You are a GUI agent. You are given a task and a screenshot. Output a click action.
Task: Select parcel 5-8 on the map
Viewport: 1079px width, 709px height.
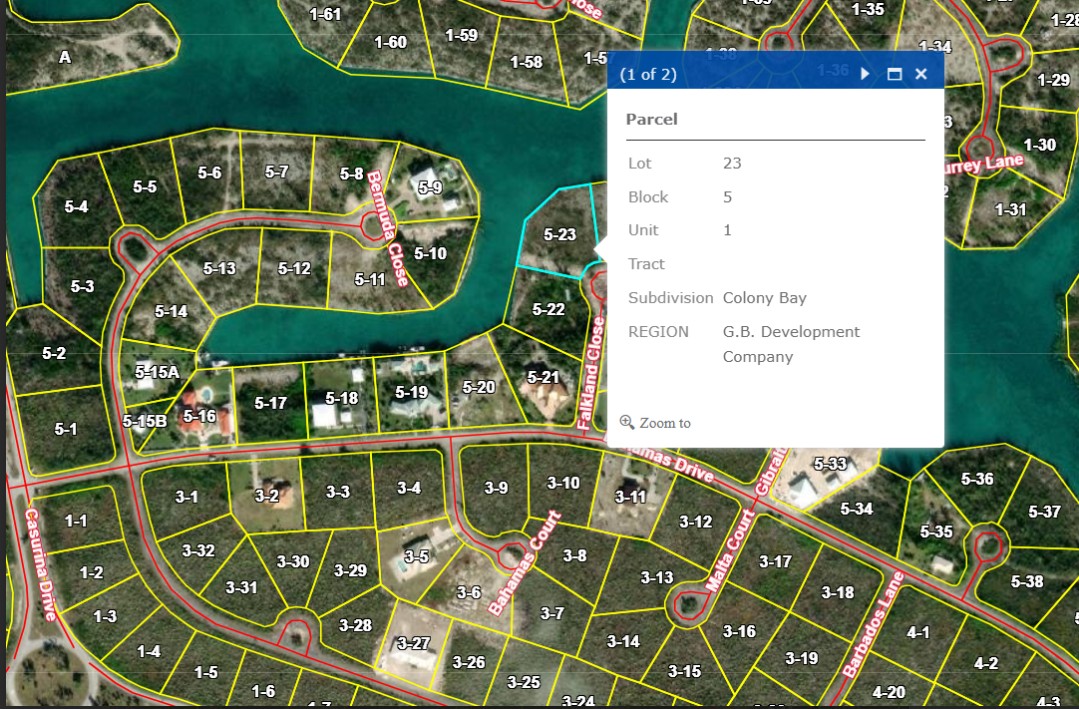coord(351,173)
